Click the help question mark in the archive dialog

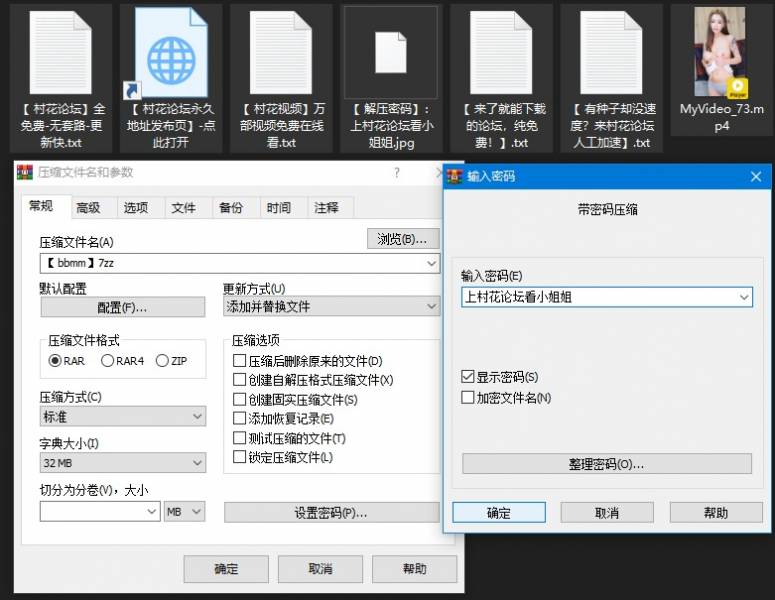397,172
